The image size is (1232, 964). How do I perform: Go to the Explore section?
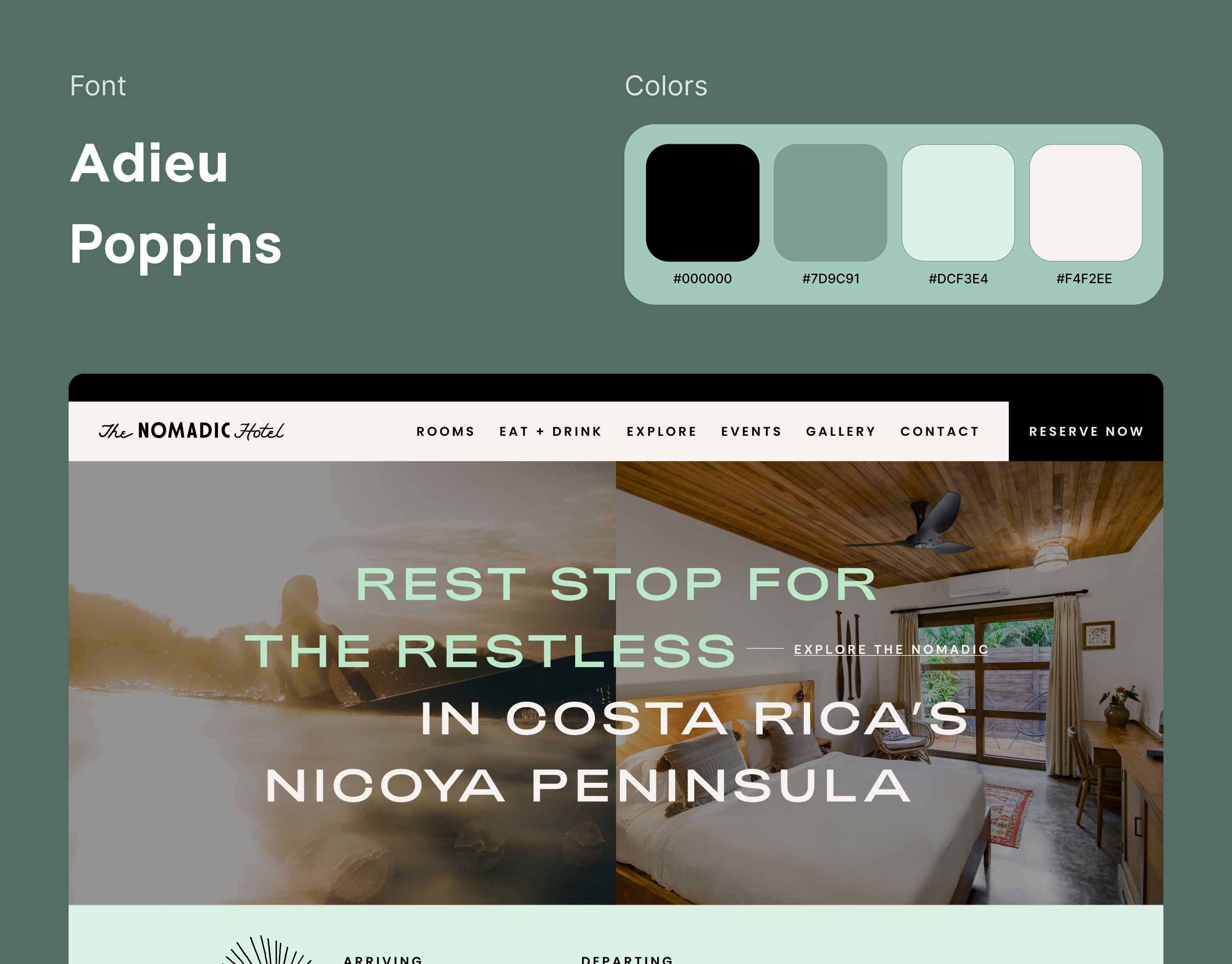pos(662,431)
